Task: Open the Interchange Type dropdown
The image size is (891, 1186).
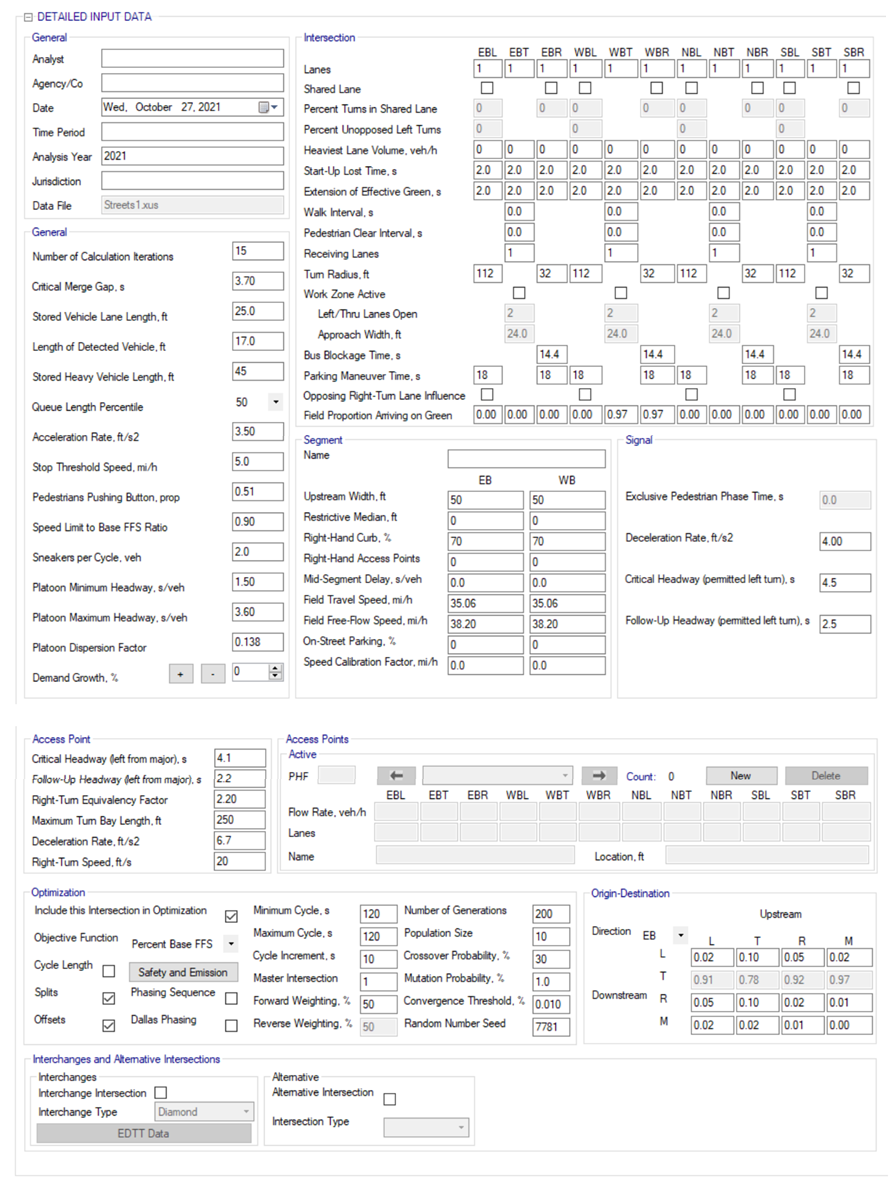Action: coord(204,1112)
